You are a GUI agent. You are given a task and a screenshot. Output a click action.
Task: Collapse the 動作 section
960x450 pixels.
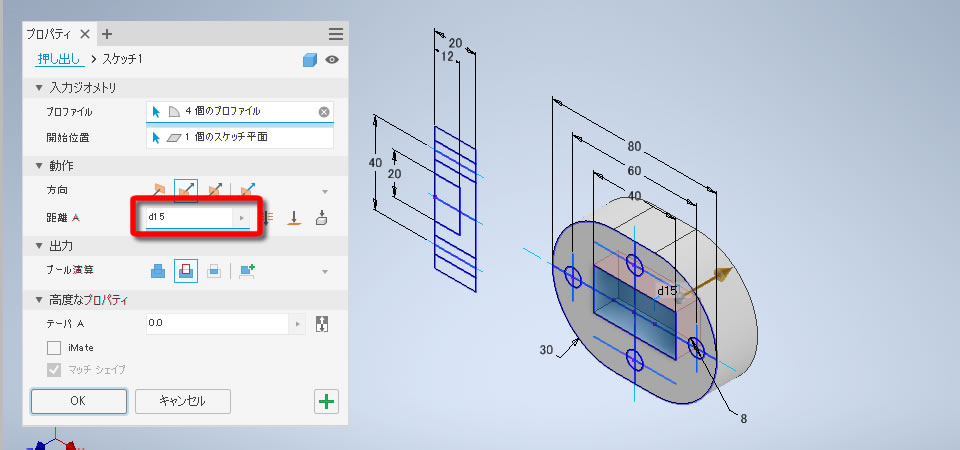pyautogui.click(x=39, y=166)
